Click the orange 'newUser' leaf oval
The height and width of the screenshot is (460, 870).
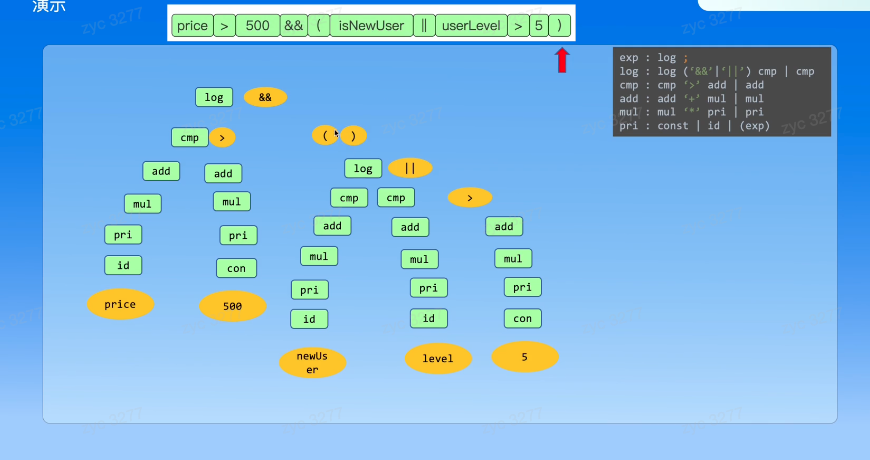[312, 362]
